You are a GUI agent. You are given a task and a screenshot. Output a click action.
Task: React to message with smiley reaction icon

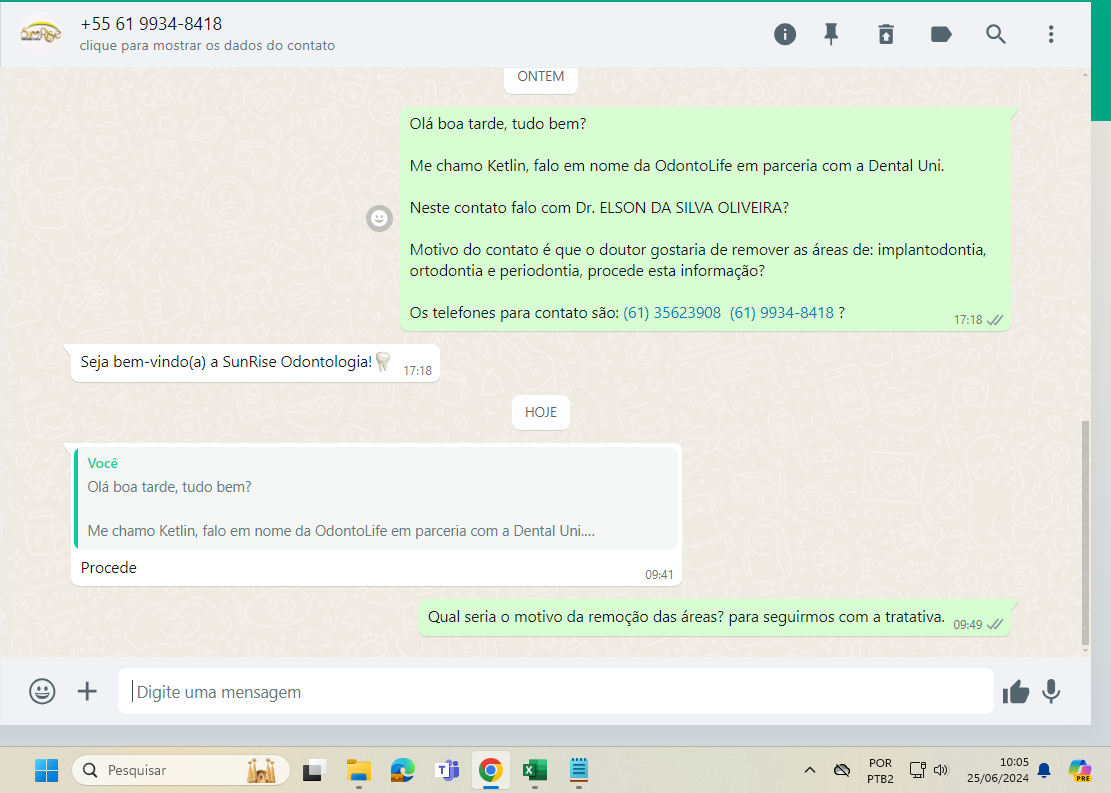[x=379, y=218]
